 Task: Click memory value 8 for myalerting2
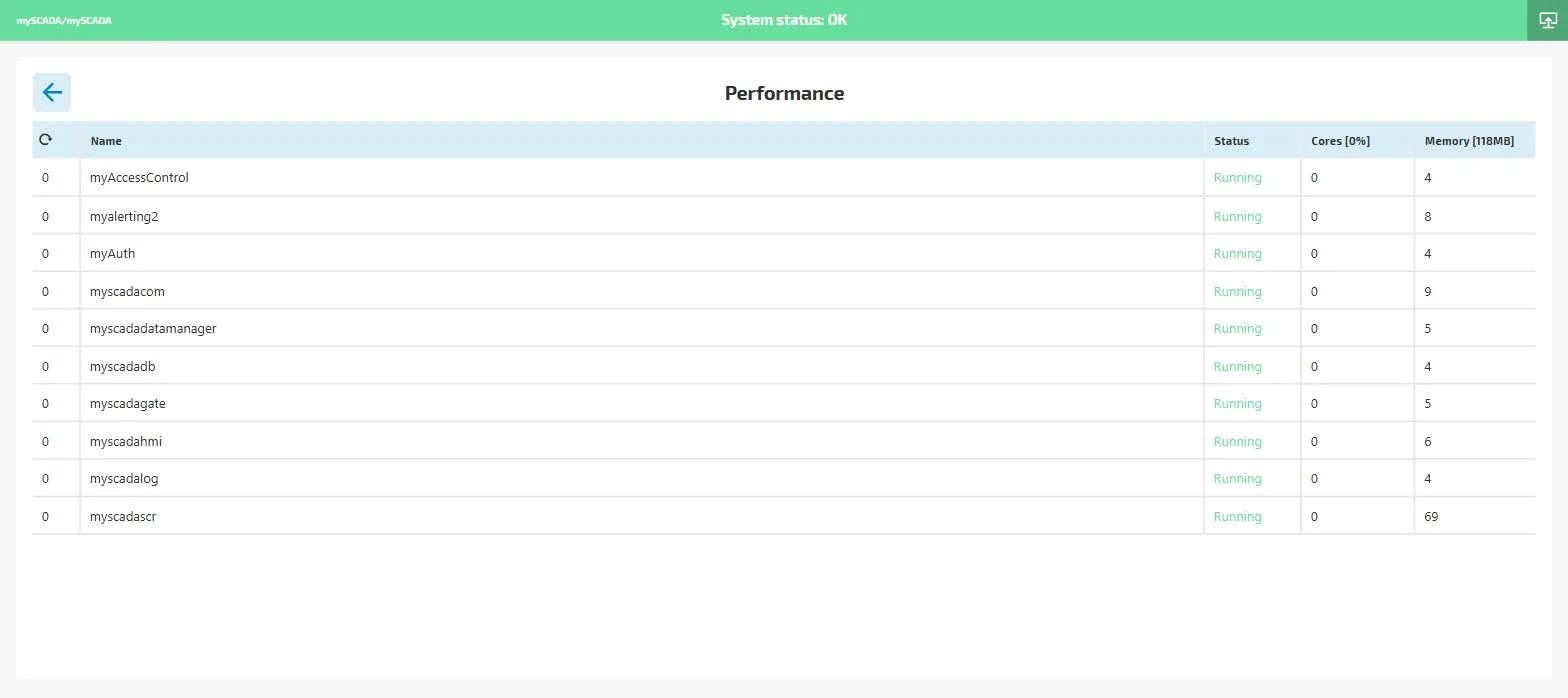point(1428,216)
